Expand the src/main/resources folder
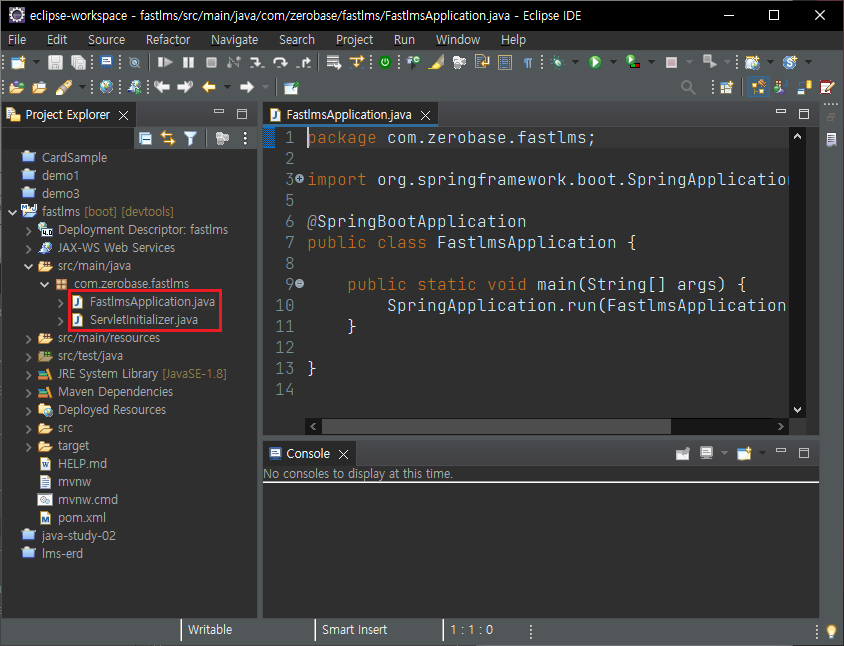844x646 pixels. 29,339
